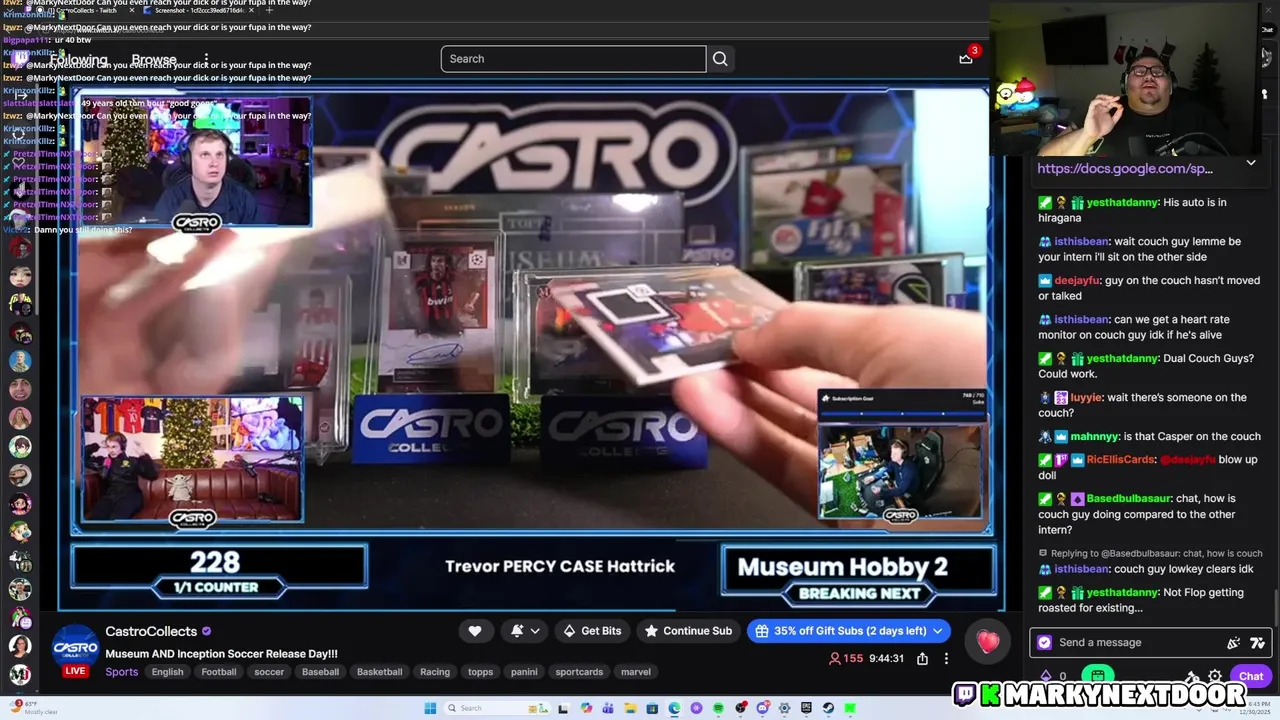Click the party popper hype icon

[1233, 643]
